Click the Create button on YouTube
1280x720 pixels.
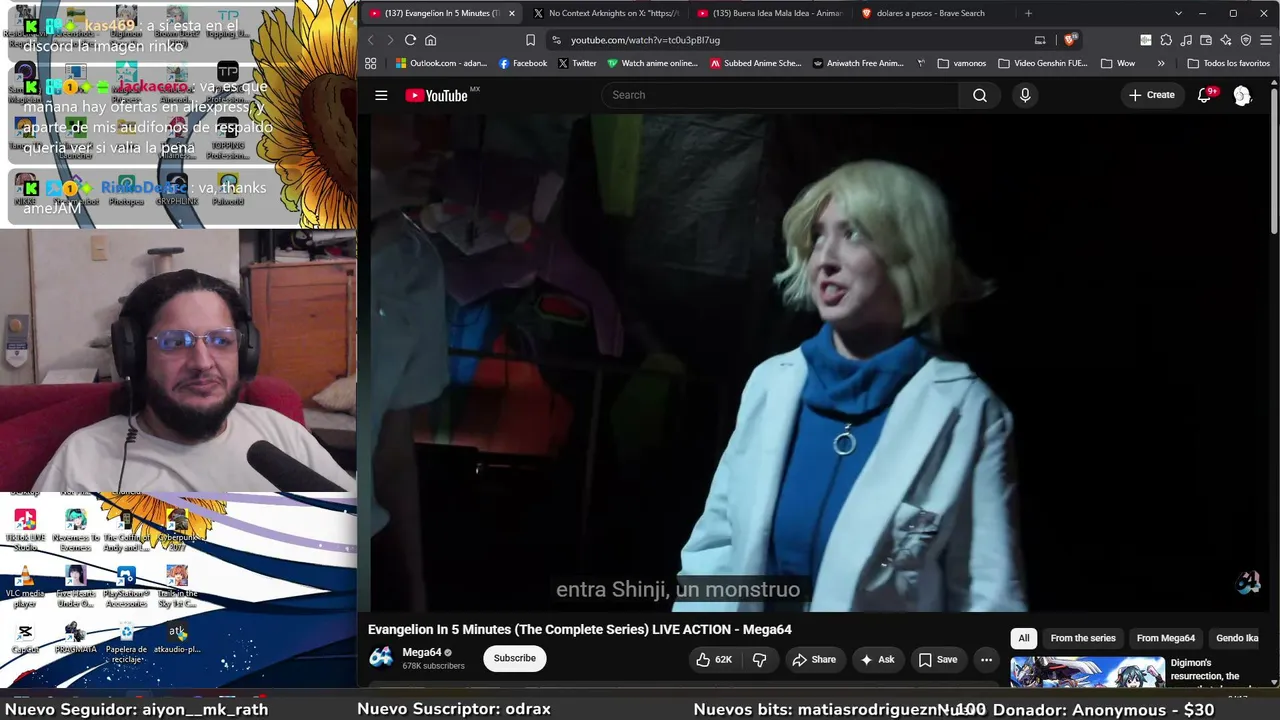click(1152, 95)
